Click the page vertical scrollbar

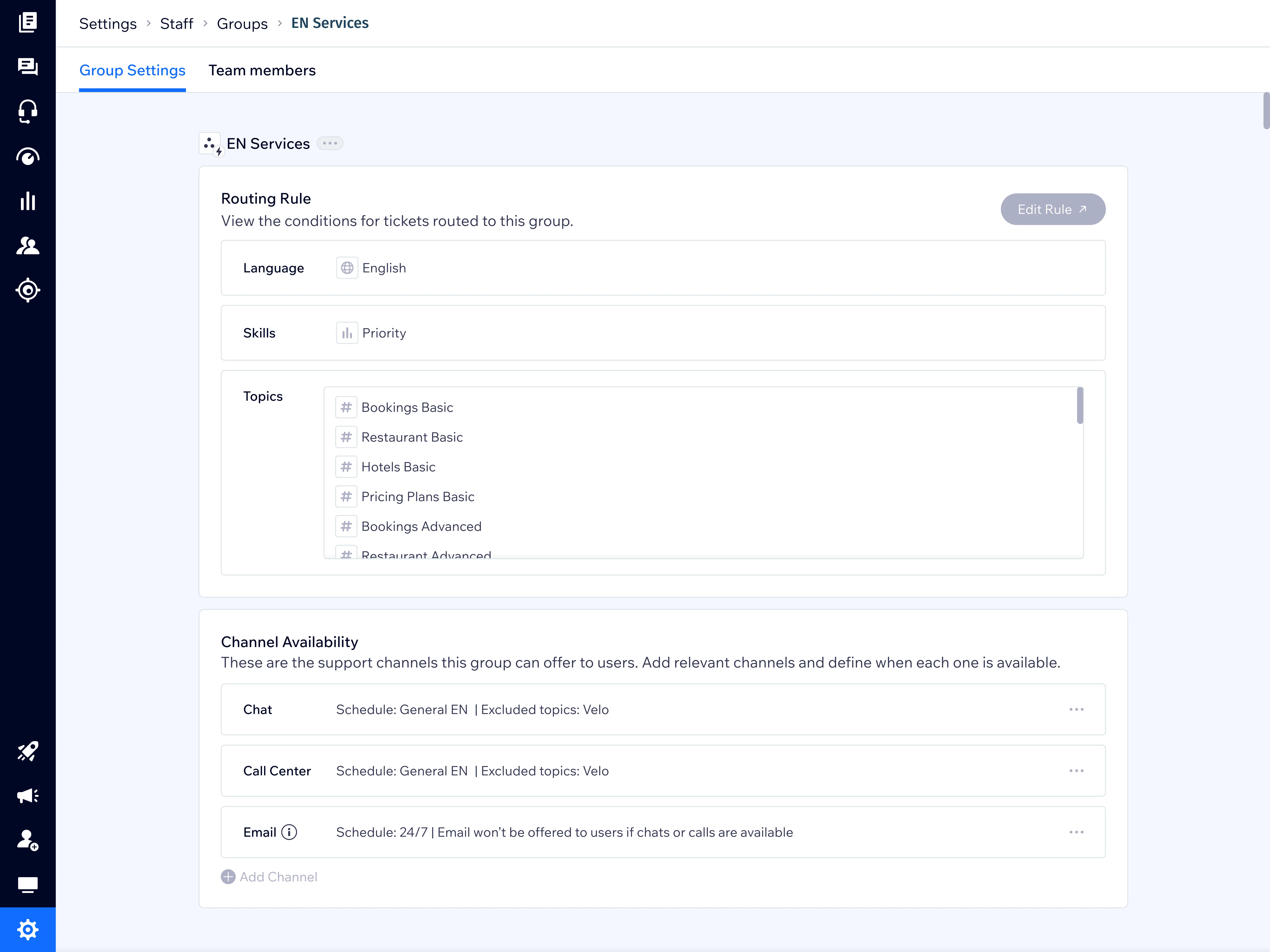pyautogui.click(x=1266, y=111)
